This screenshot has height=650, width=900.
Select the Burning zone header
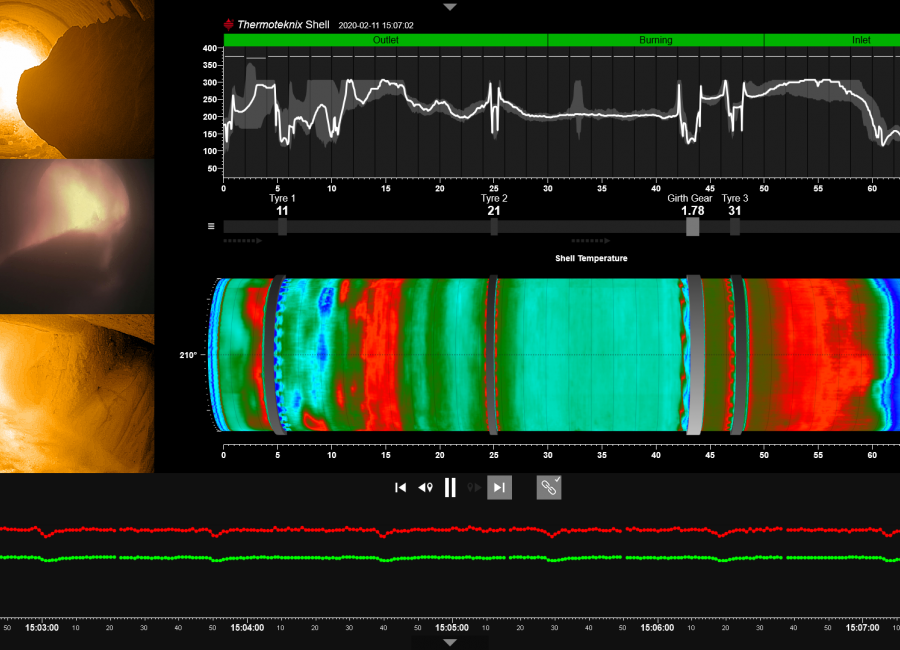point(655,40)
